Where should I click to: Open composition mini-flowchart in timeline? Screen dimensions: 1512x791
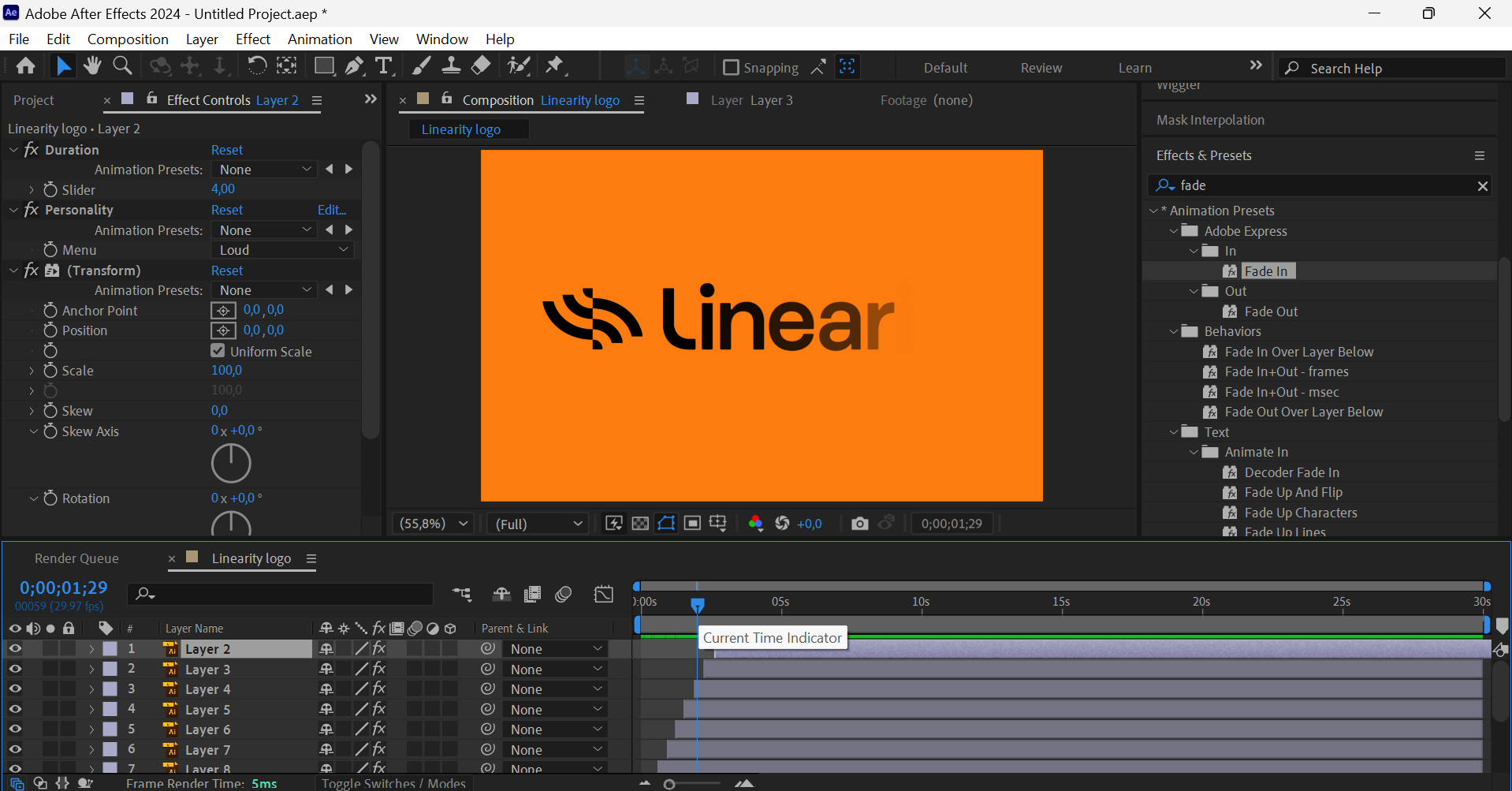click(462, 594)
